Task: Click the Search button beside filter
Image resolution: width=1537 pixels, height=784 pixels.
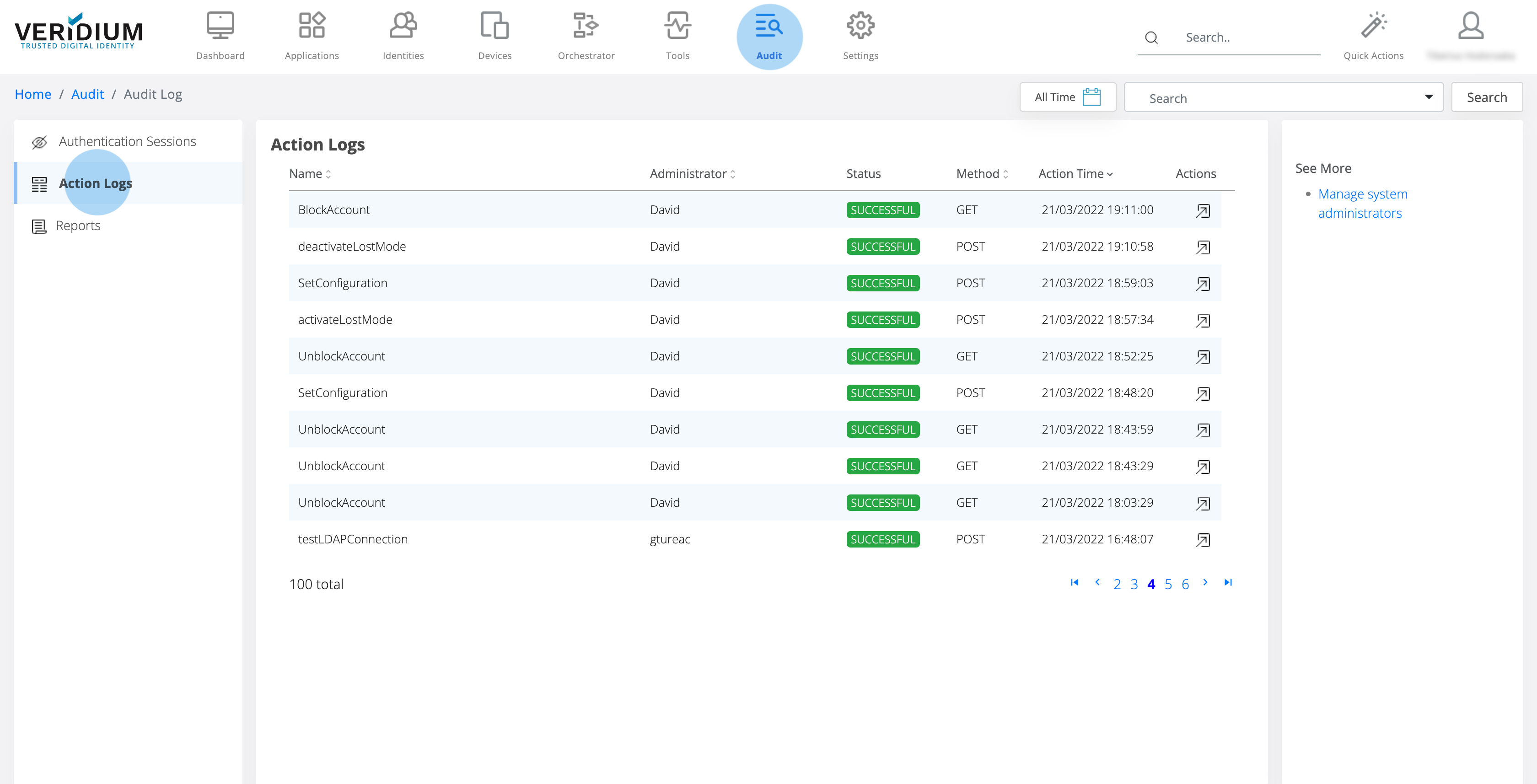Action: pyautogui.click(x=1486, y=97)
